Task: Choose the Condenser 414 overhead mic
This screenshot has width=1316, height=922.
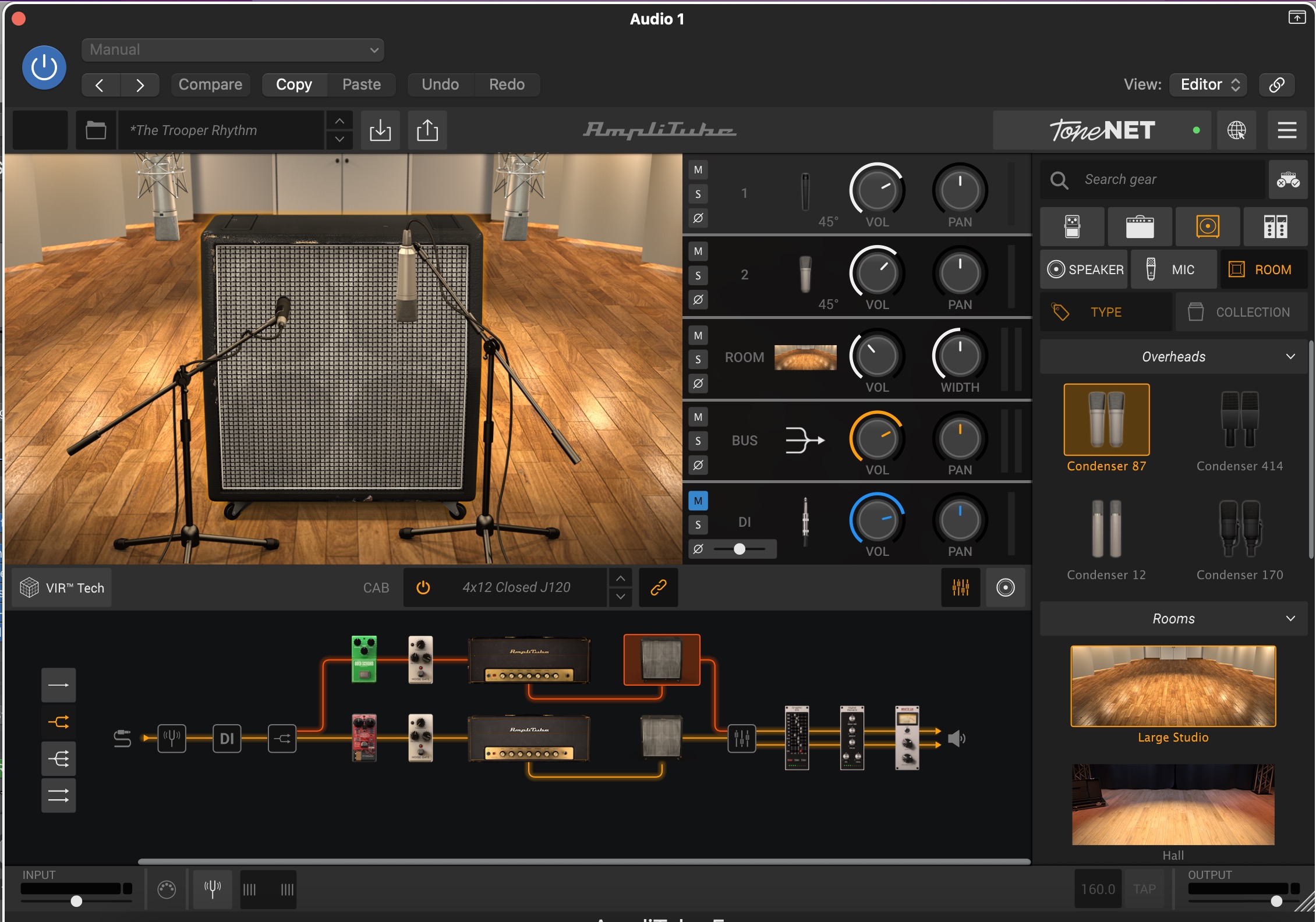Action: [x=1240, y=429]
